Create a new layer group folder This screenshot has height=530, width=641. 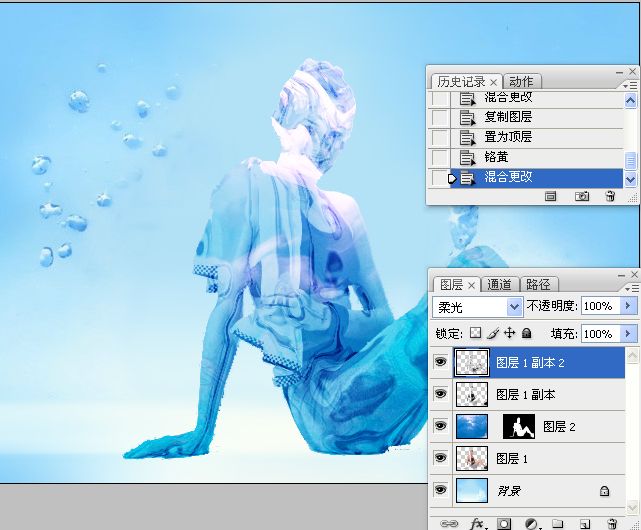click(x=559, y=522)
